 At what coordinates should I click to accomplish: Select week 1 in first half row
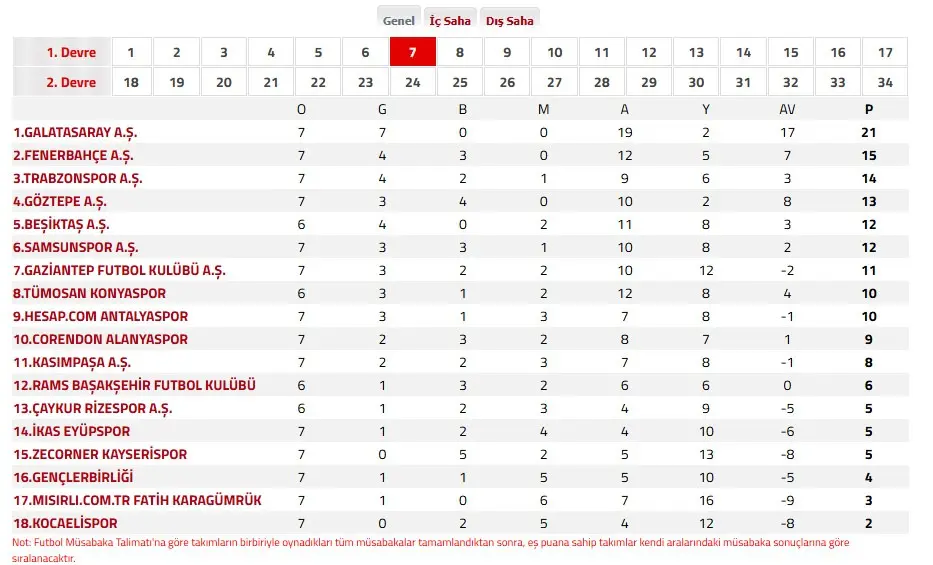coord(131,52)
